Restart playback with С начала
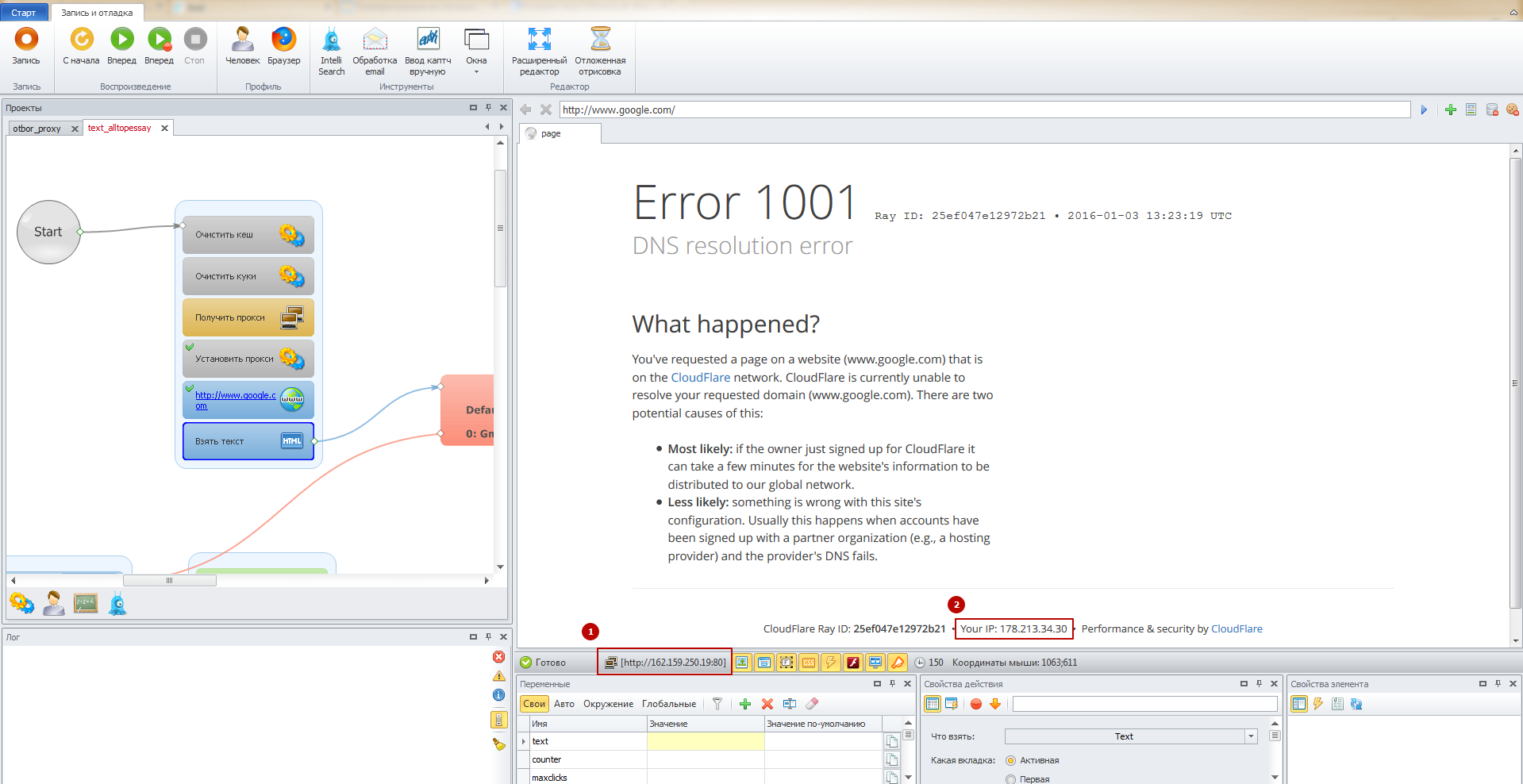1523x784 pixels. [81, 46]
